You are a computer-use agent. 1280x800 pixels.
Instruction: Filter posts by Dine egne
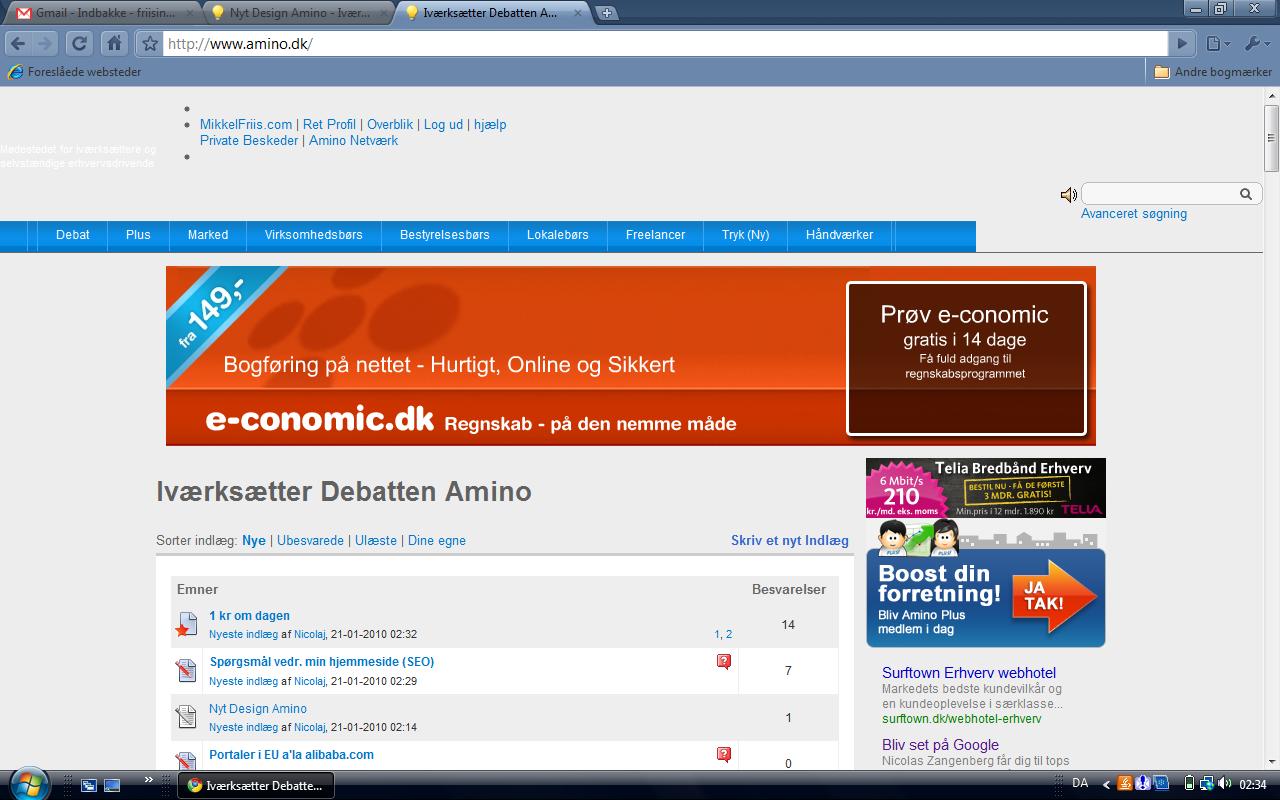click(437, 540)
